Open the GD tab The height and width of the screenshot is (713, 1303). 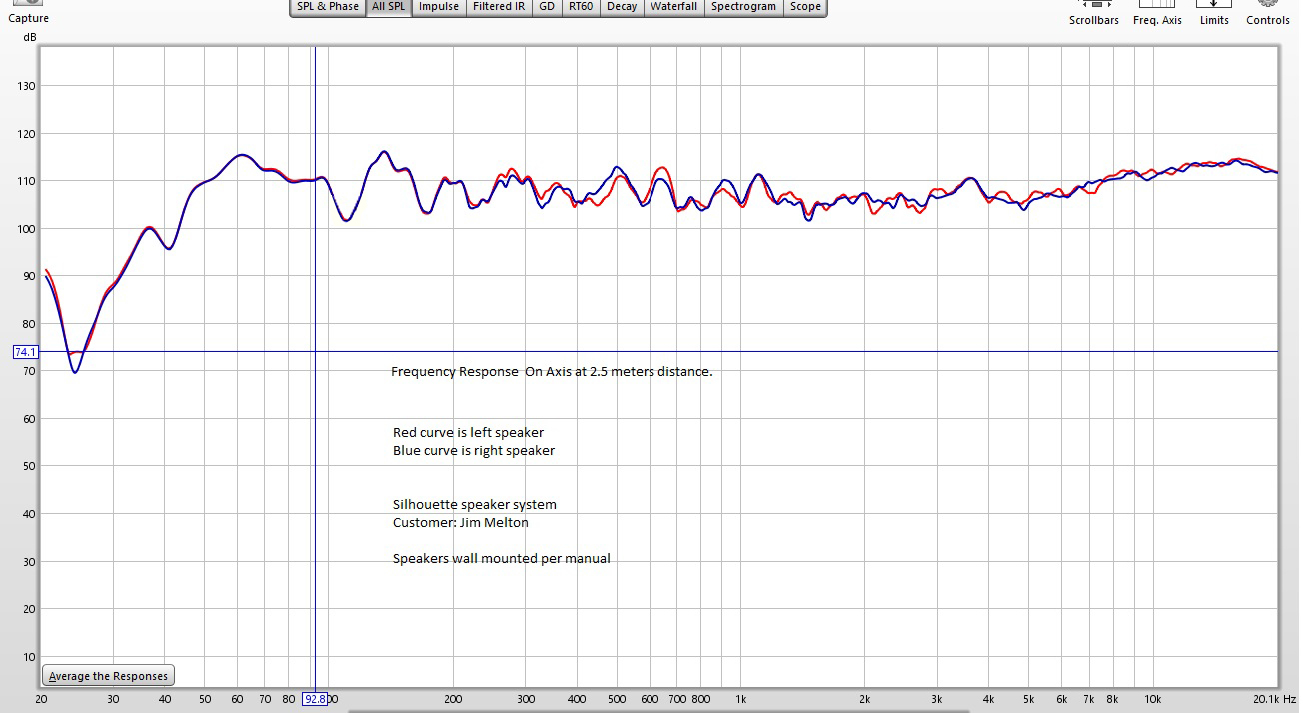pos(547,7)
